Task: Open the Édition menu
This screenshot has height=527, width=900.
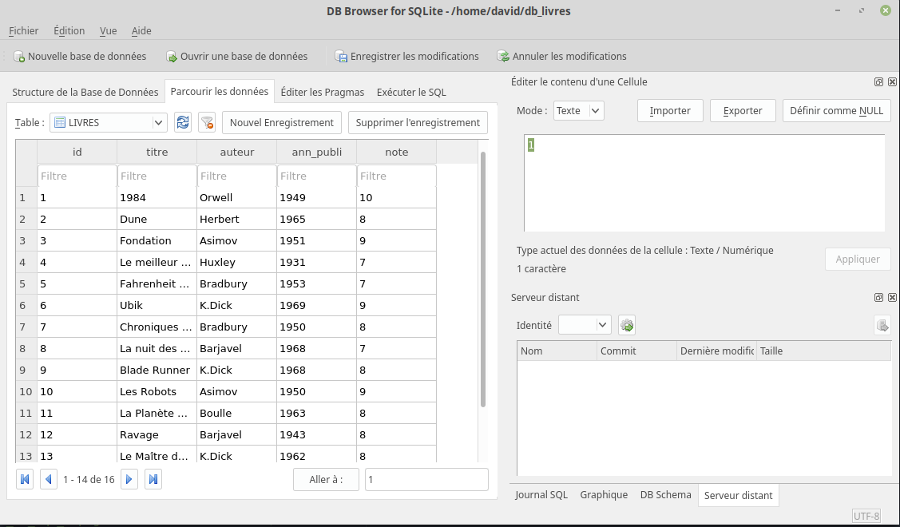Action: pyautogui.click(x=69, y=31)
